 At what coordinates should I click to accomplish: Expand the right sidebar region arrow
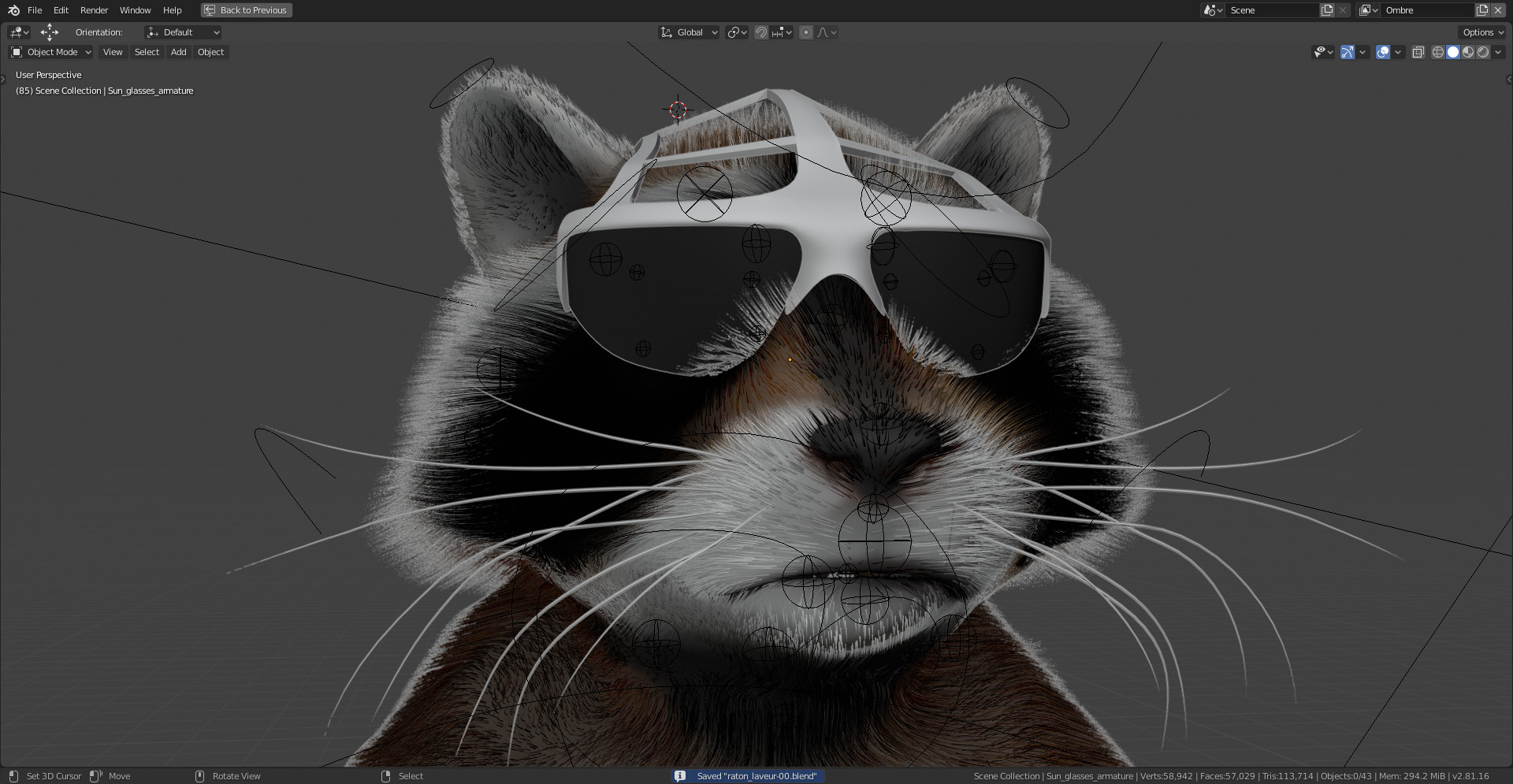(1509, 79)
